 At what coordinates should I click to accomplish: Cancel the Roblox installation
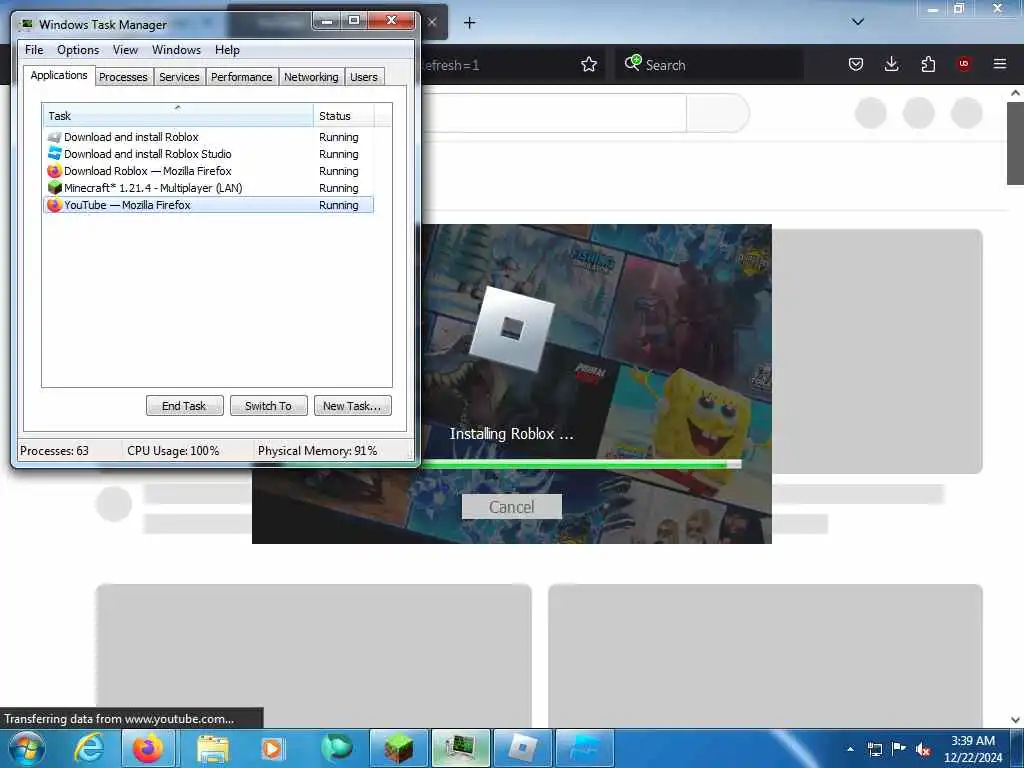coord(511,507)
